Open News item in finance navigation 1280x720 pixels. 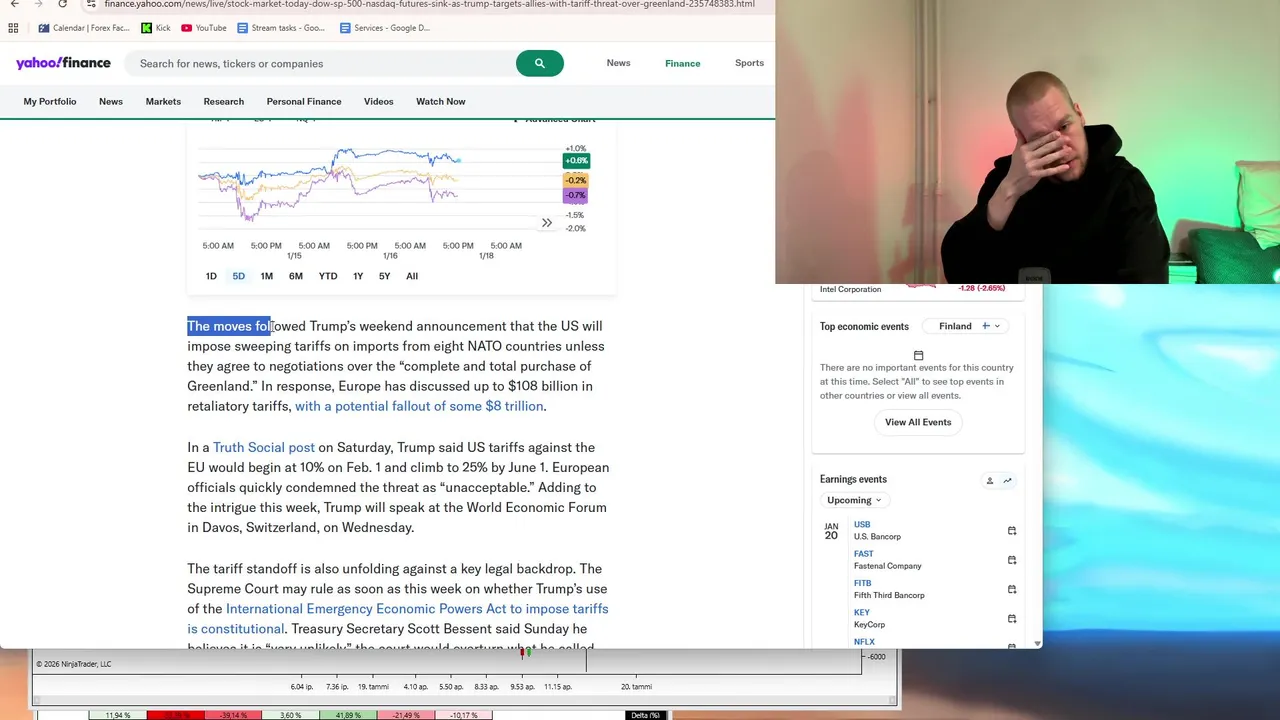(111, 101)
